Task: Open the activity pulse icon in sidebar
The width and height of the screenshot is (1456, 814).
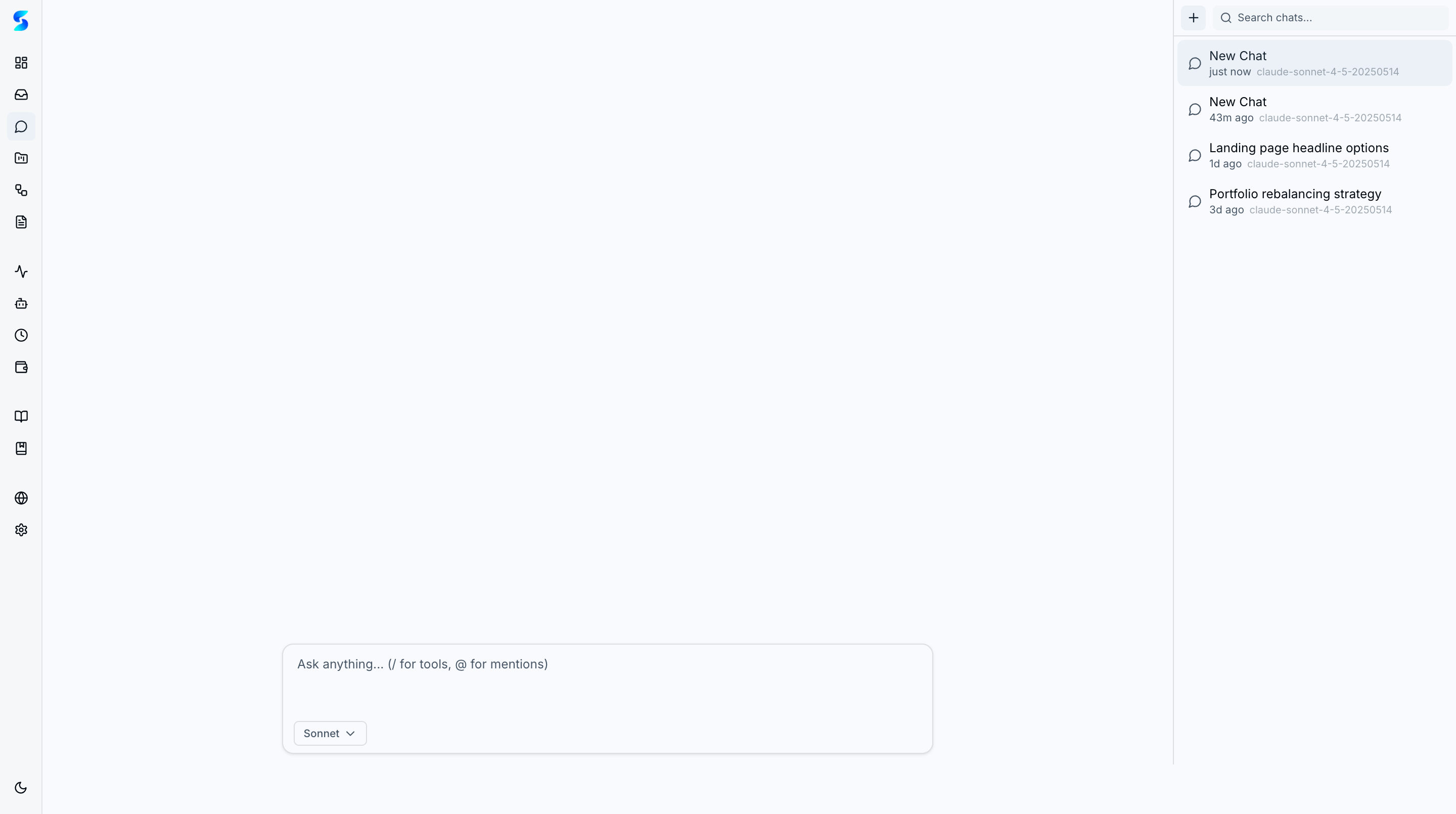Action: coord(21,272)
